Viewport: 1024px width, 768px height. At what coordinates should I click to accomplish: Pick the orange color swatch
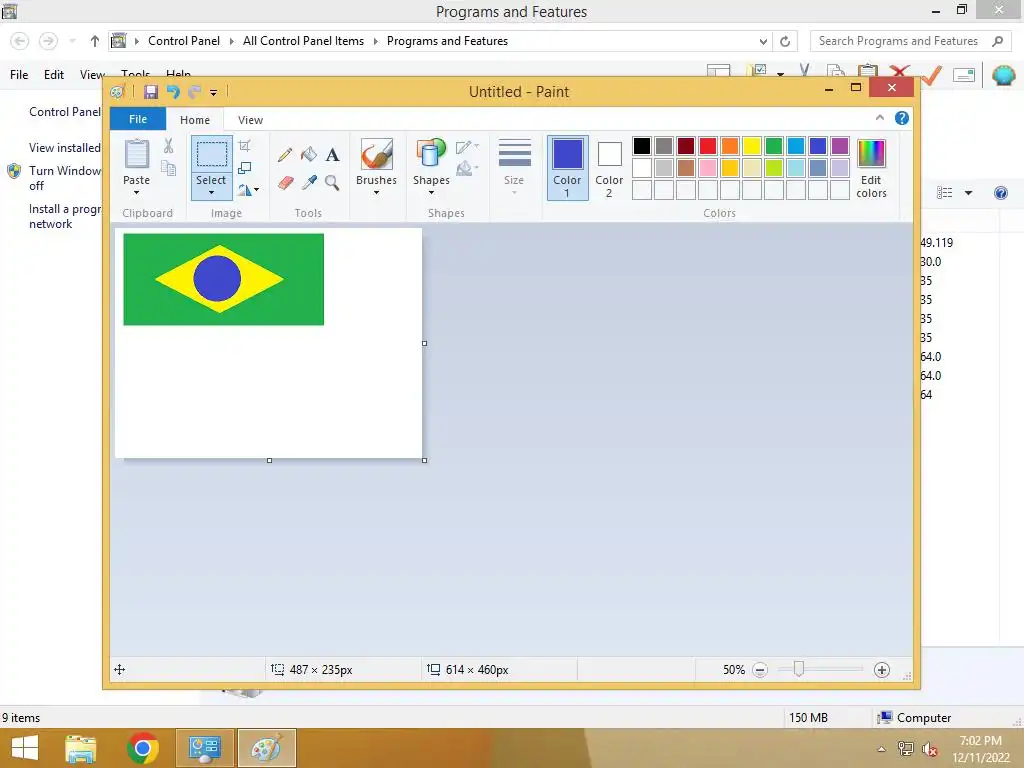click(730, 146)
